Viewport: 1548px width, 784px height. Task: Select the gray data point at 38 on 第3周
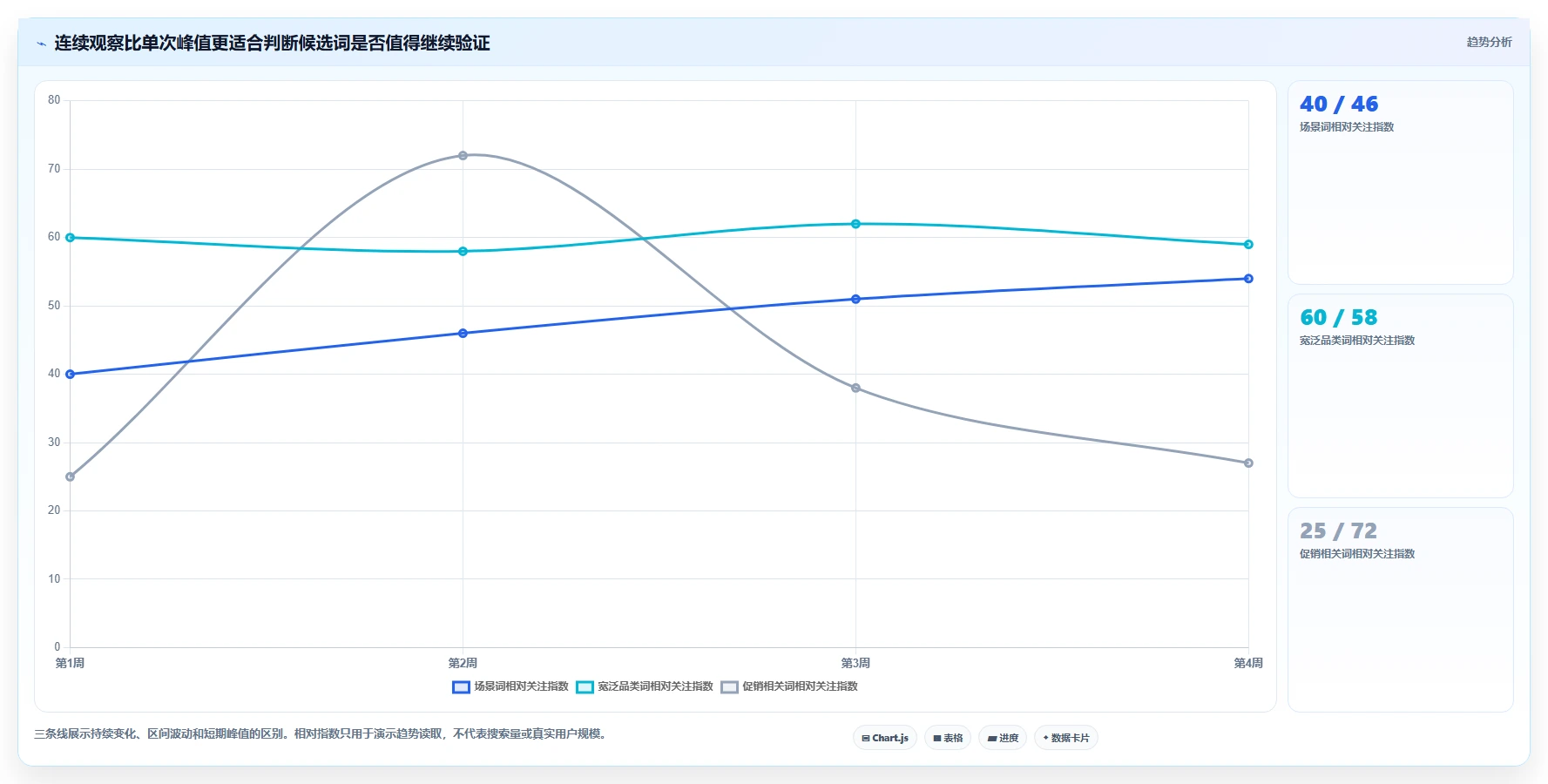855,388
